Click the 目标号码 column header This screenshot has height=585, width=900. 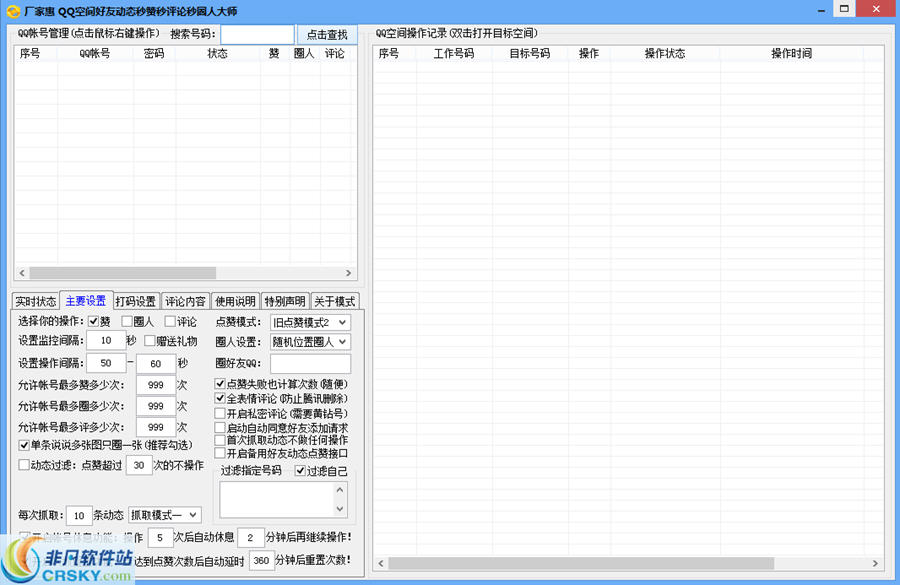(530, 53)
